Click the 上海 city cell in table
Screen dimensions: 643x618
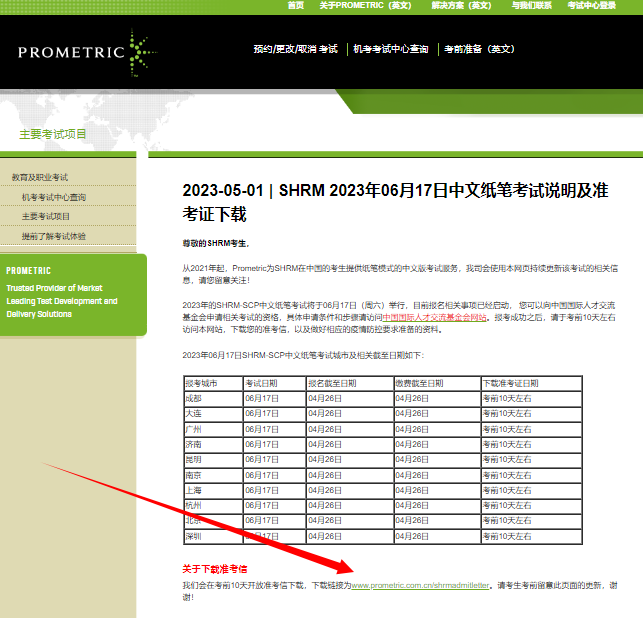click(x=213, y=490)
